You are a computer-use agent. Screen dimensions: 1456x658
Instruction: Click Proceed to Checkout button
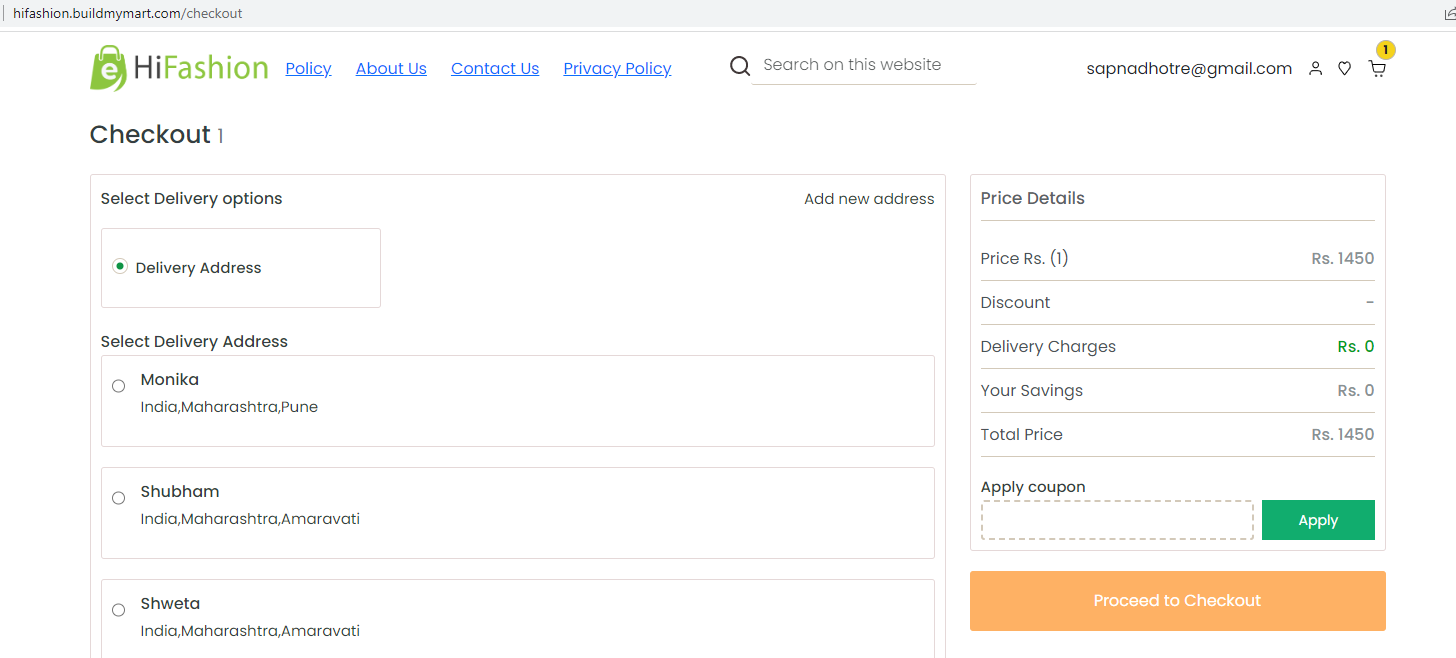(x=1177, y=601)
